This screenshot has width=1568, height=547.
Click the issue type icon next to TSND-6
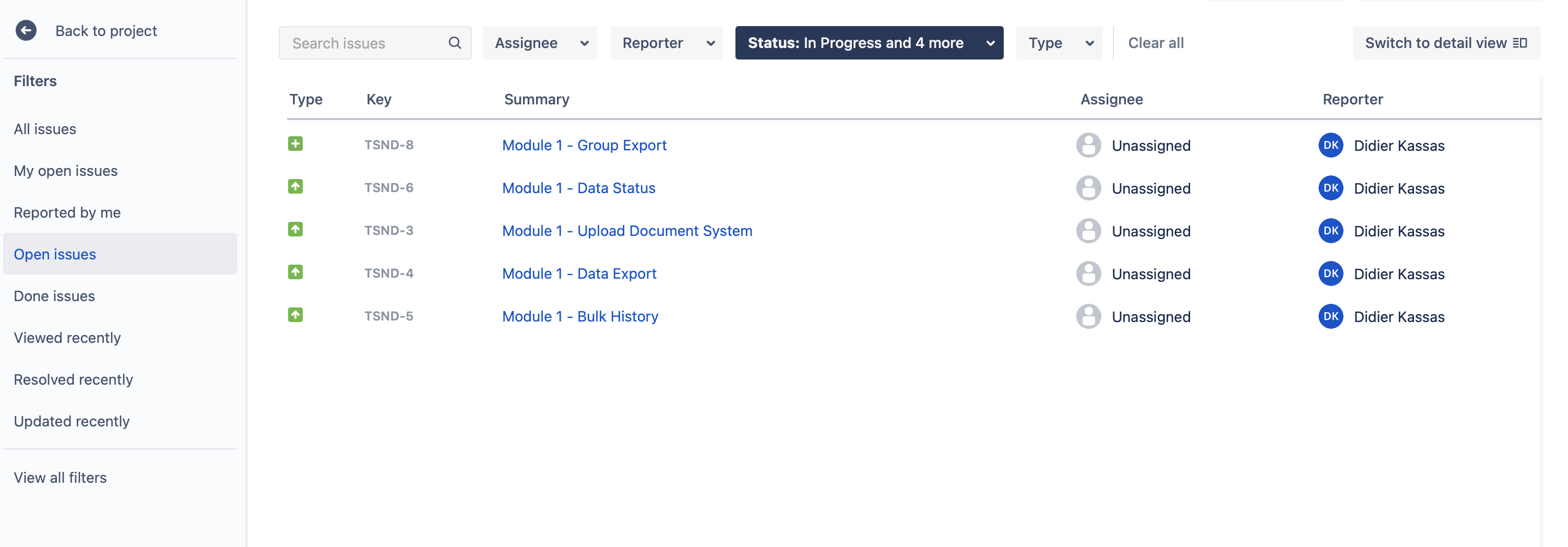click(x=296, y=187)
